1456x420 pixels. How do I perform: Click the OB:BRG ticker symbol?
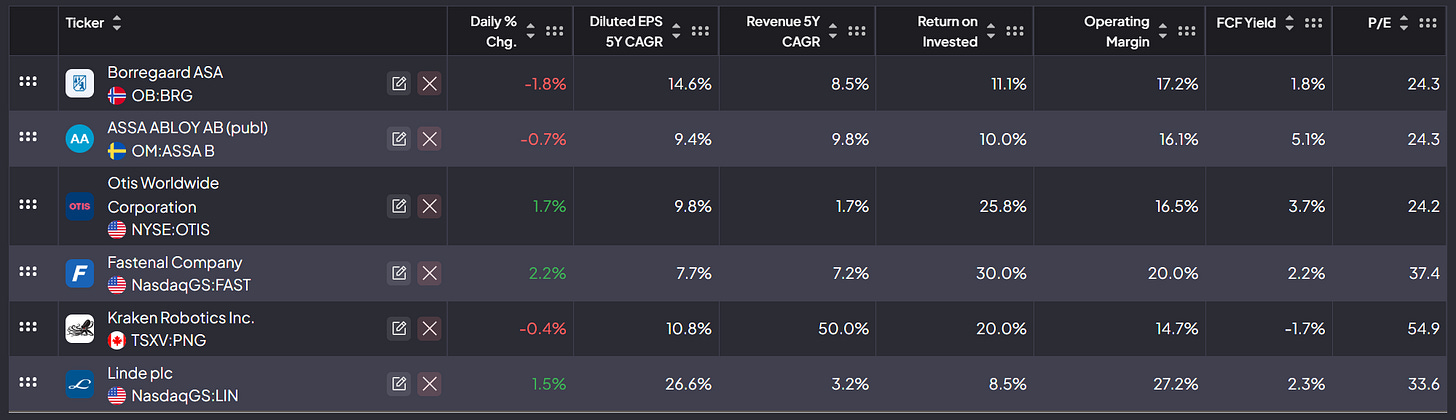(x=162, y=96)
